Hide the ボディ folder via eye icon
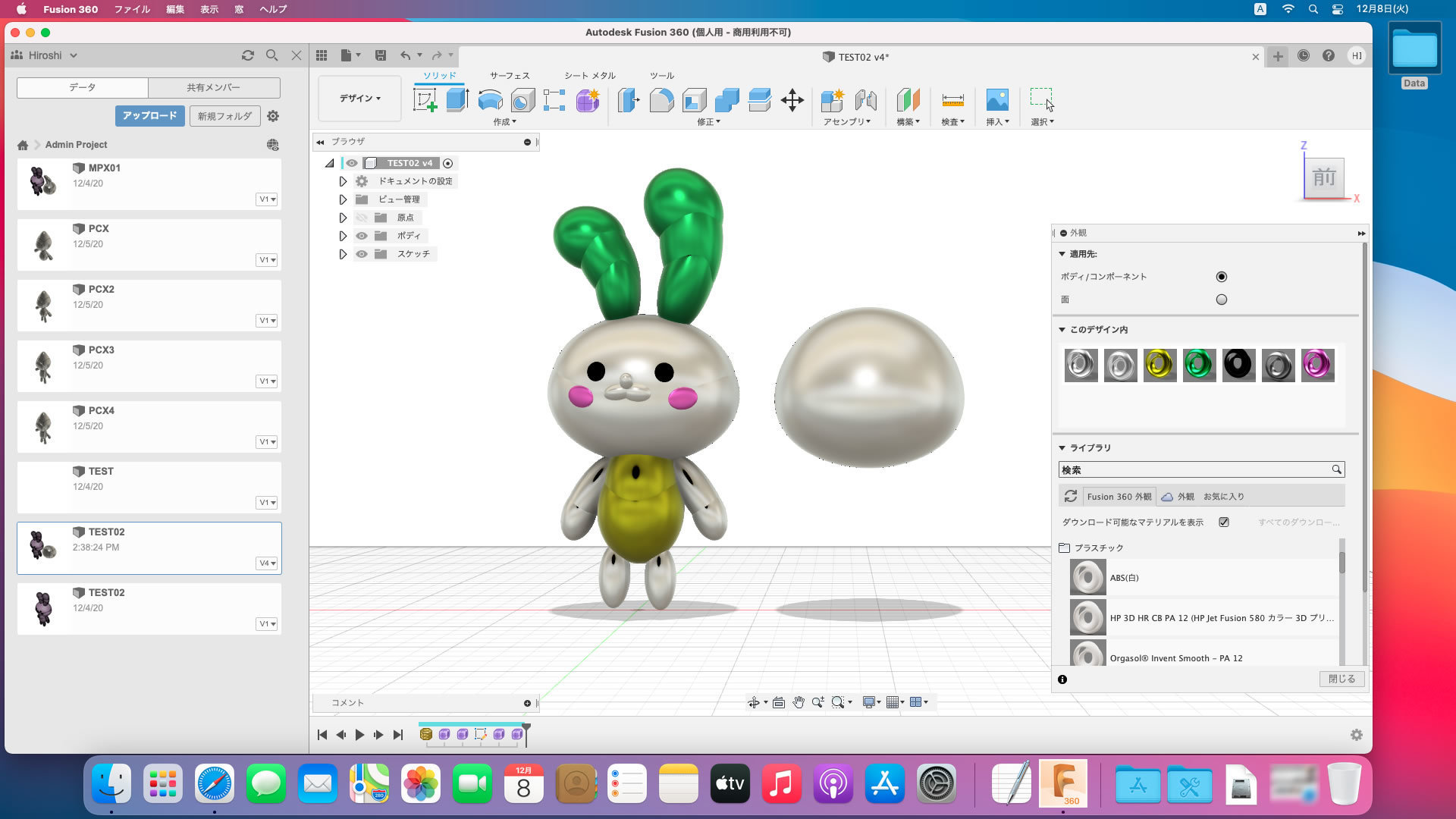 (x=362, y=236)
